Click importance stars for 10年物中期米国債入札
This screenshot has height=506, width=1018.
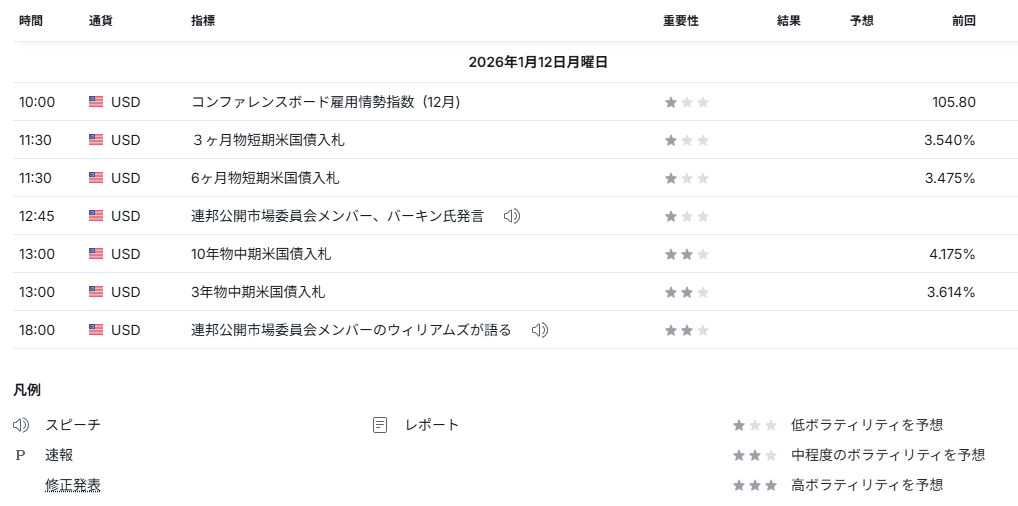click(x=686, y=254)
